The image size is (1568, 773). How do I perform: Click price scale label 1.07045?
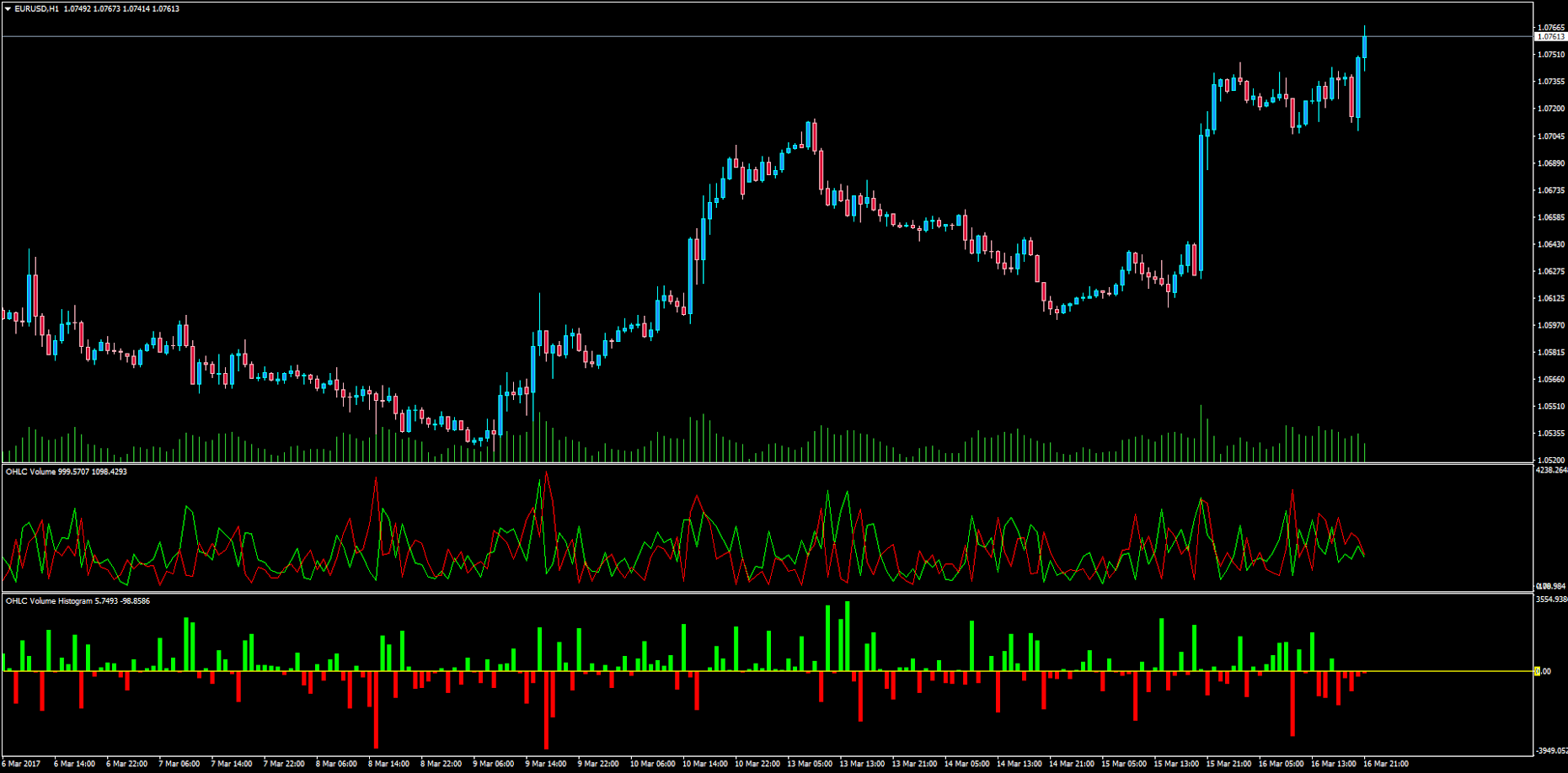pyautogui.click(x=1551, y=136)
